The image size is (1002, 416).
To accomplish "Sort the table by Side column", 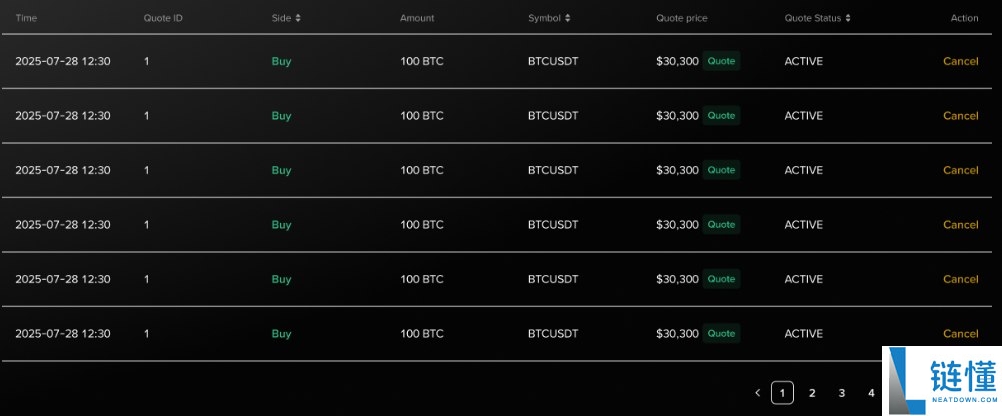I will (x=298, y=18).
